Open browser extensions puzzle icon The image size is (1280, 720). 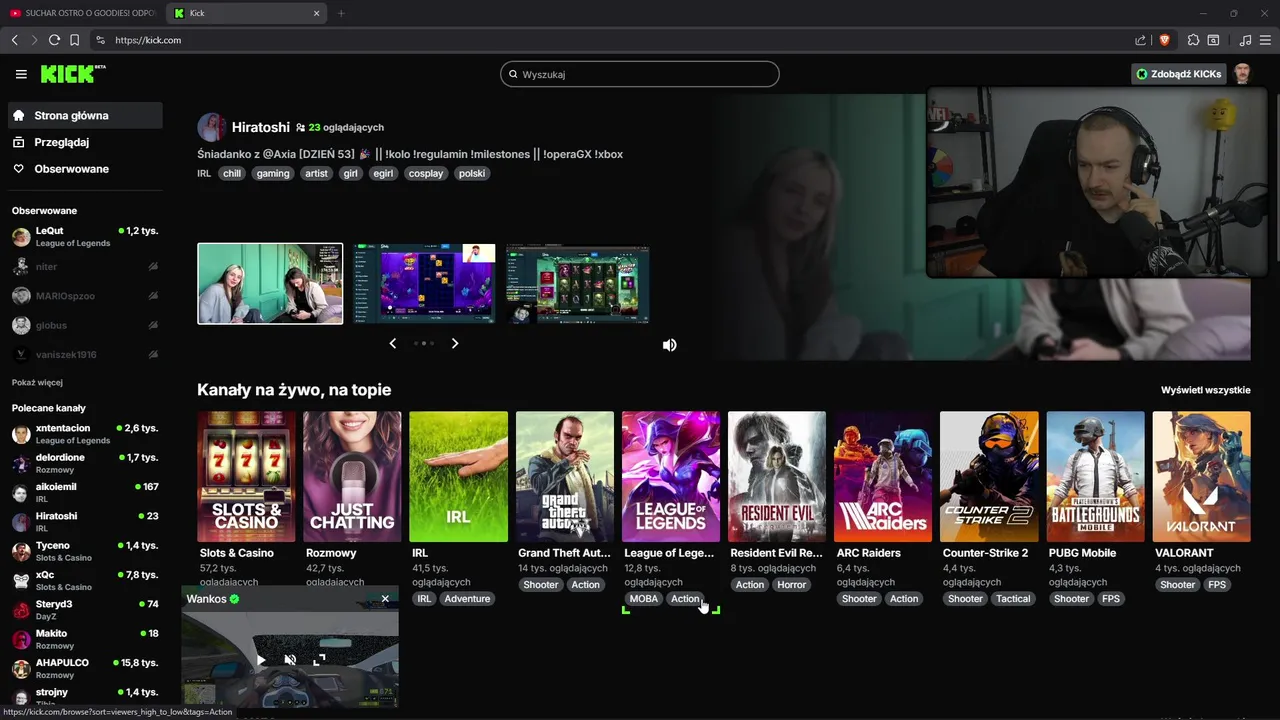pyautogui.click(x=1193, y=40)
